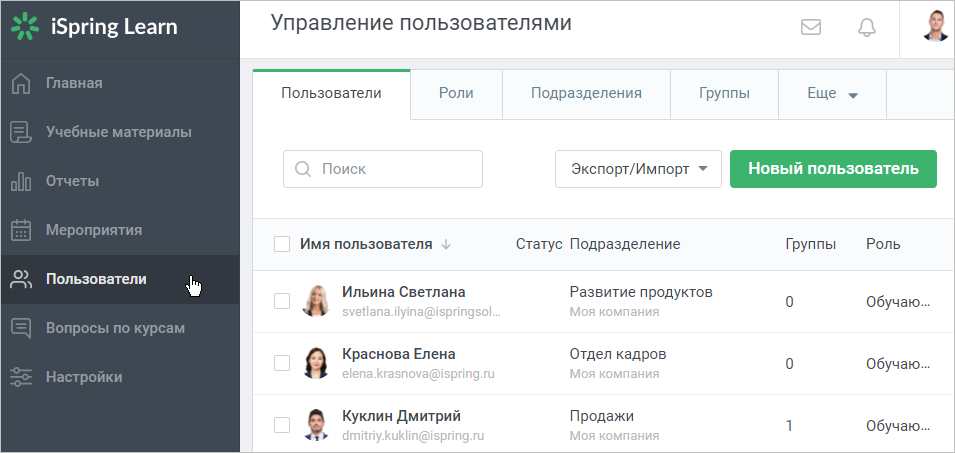Click the iSpring Learn logo icon
The height and width of the screenshot is (453, 955).
tap(25, 27)
